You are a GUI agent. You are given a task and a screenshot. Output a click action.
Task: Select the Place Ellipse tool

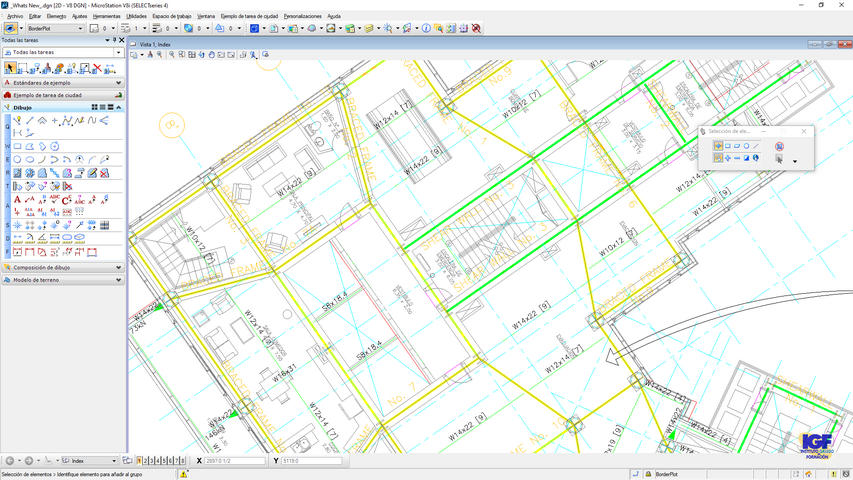(30, 159)
